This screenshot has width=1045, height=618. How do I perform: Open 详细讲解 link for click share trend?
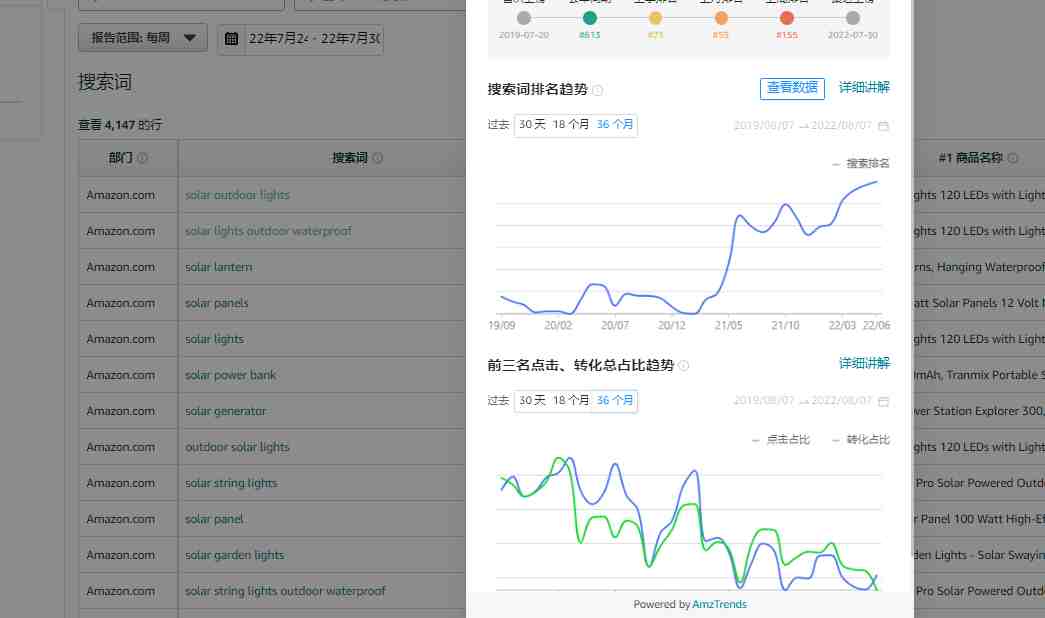tap(864, 363)
